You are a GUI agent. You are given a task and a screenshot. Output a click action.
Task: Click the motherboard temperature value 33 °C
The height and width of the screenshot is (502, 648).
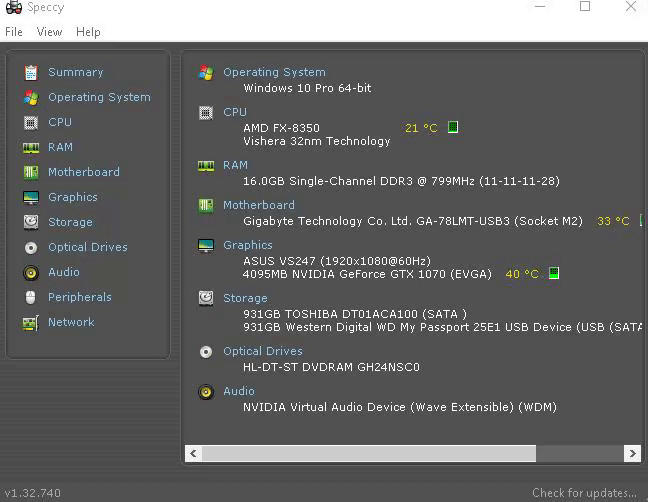(613, 221)
